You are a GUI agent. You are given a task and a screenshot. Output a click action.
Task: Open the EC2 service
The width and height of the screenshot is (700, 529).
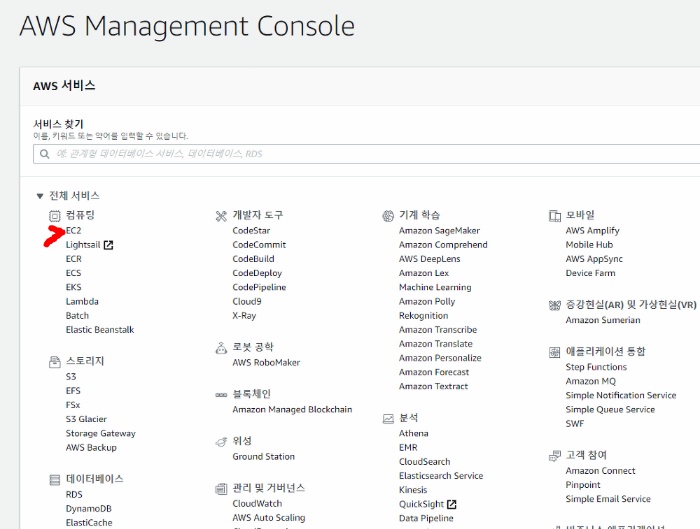point(74,230)
